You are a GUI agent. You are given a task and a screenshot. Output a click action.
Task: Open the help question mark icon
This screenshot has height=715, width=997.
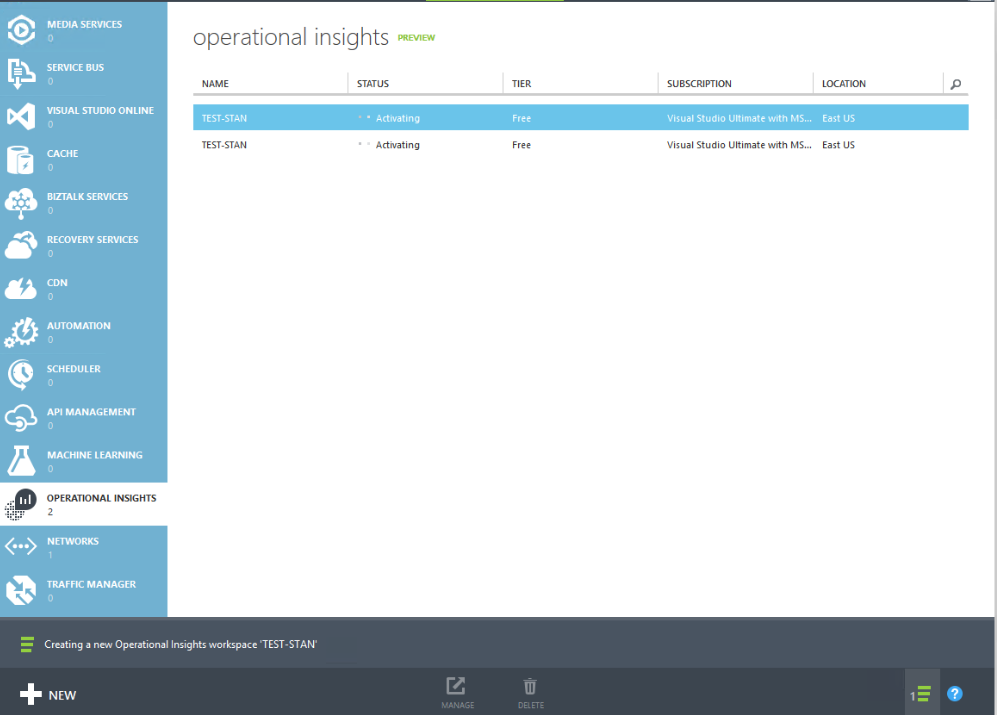(x=955, y=694)
